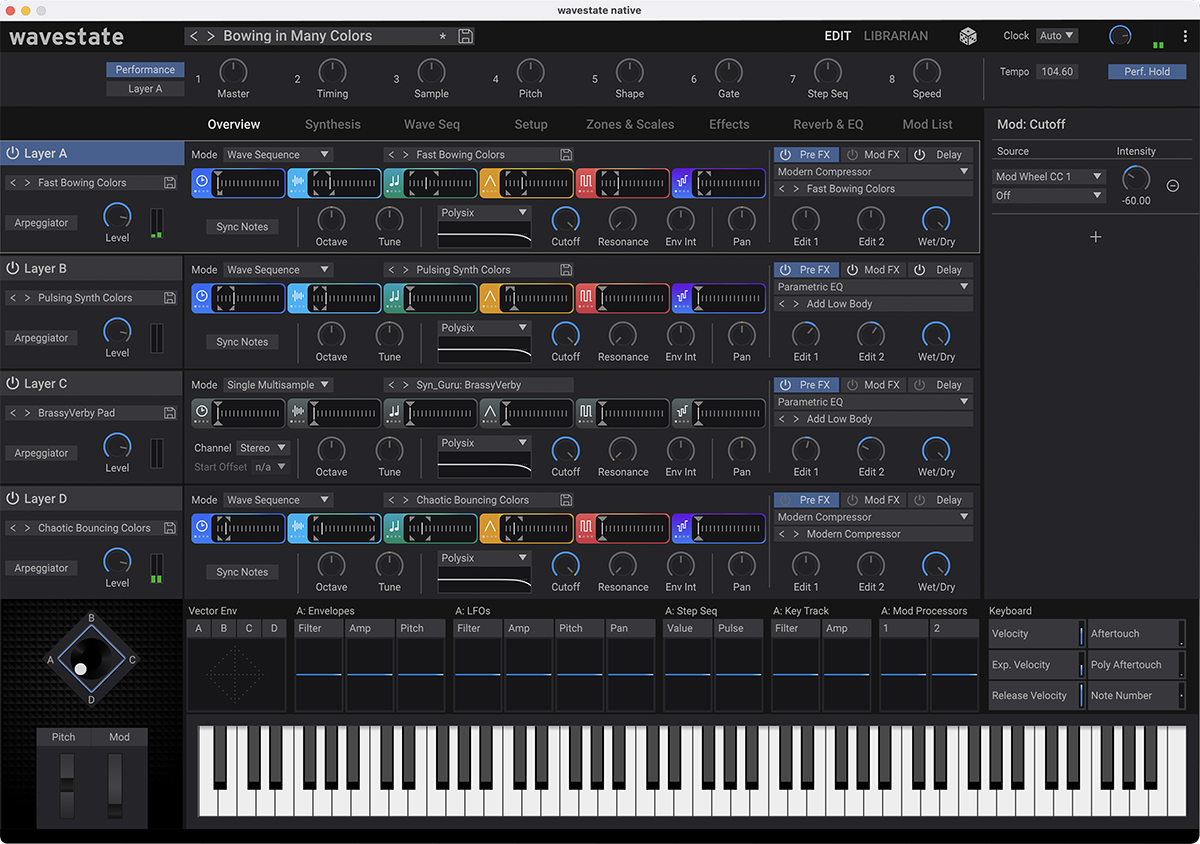Save performance using top floppy disk icon
1200x844 pixels.
click(466, 36)
